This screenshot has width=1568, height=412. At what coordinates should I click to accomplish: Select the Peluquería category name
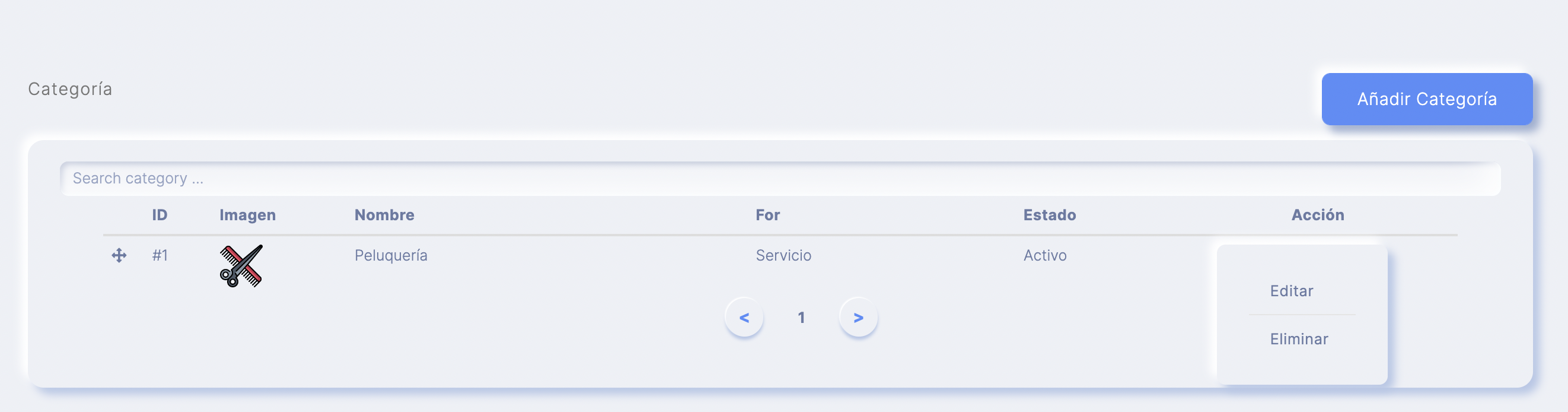pyautogui.click(x=391, y=255)
